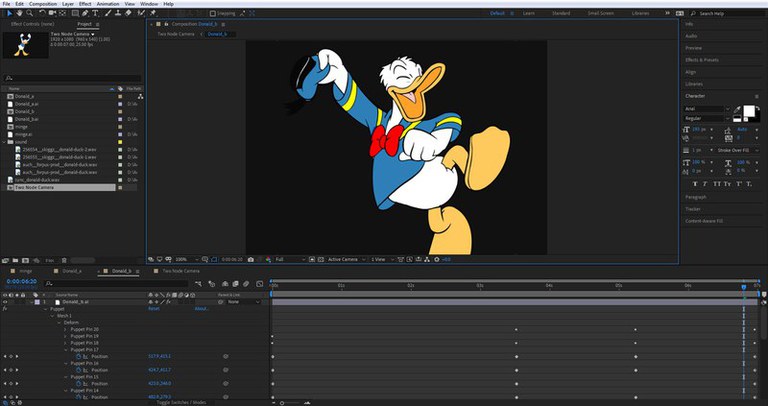This screenshot has height=406, width=768.
Task: Select the Rotation tool
Action: [42, 13]
